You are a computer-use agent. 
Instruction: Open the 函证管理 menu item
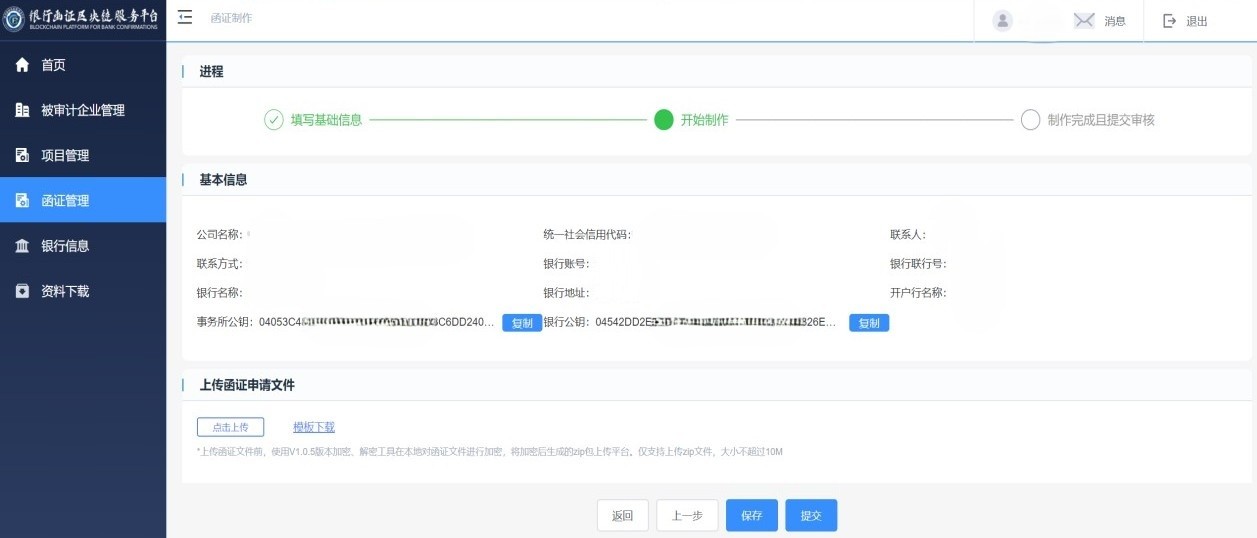coord(65,200)
